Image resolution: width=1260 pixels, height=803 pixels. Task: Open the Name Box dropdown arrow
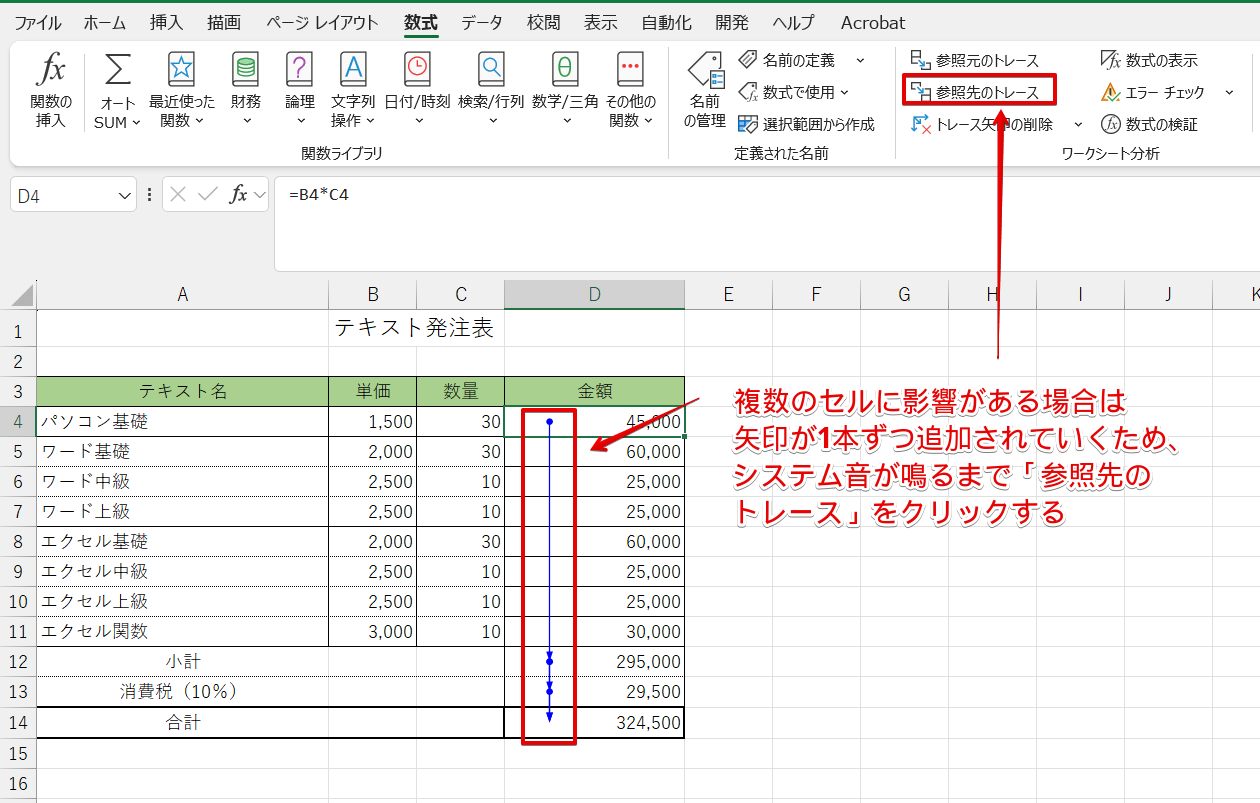coord(125,195)
